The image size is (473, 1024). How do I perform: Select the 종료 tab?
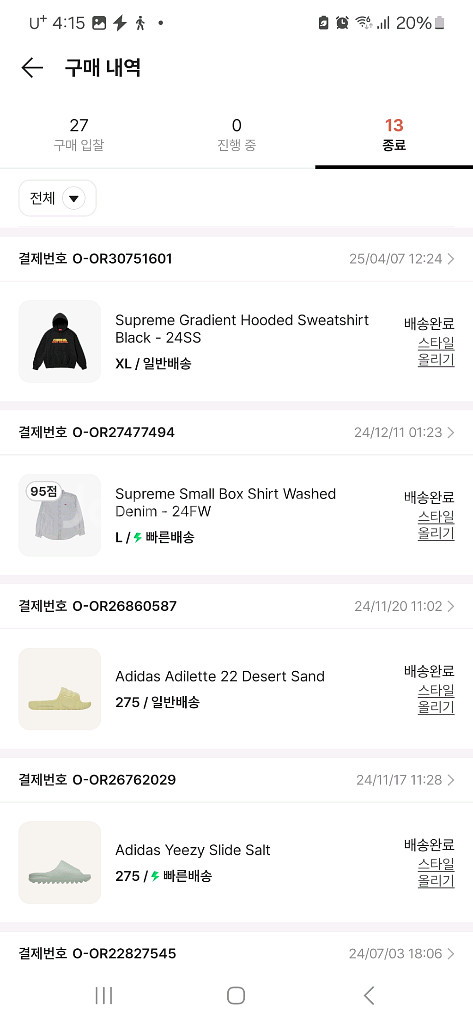click(x=394, y=135)
